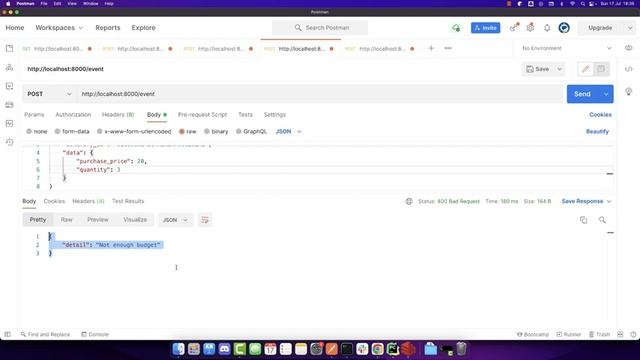Viewport: 640px width, 360px height.
Task: Open the Save options arrow
Action: pos(560,69)
